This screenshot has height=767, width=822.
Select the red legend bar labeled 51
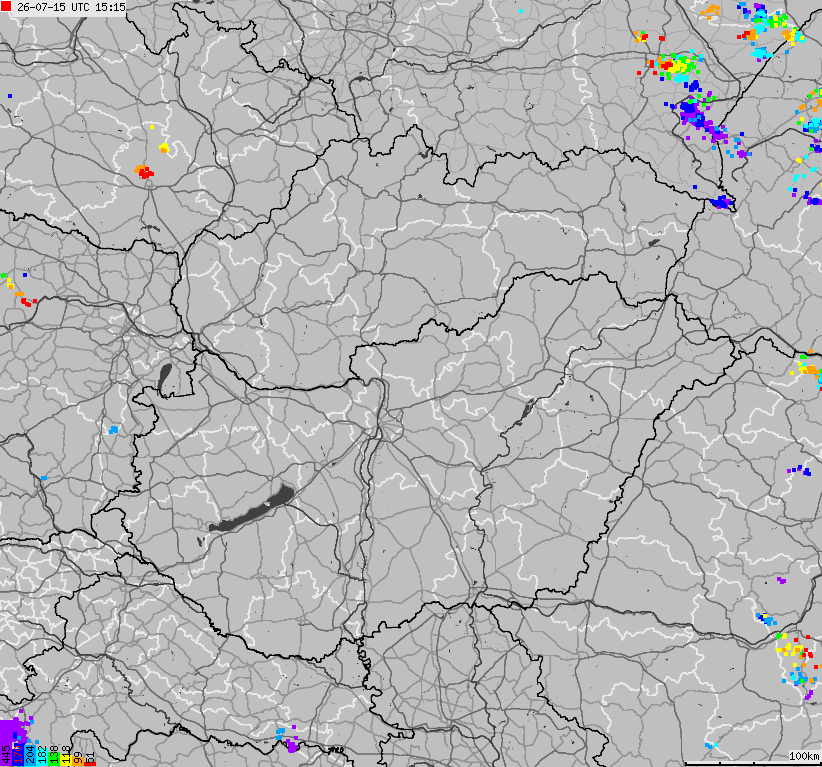pos(90,764)
